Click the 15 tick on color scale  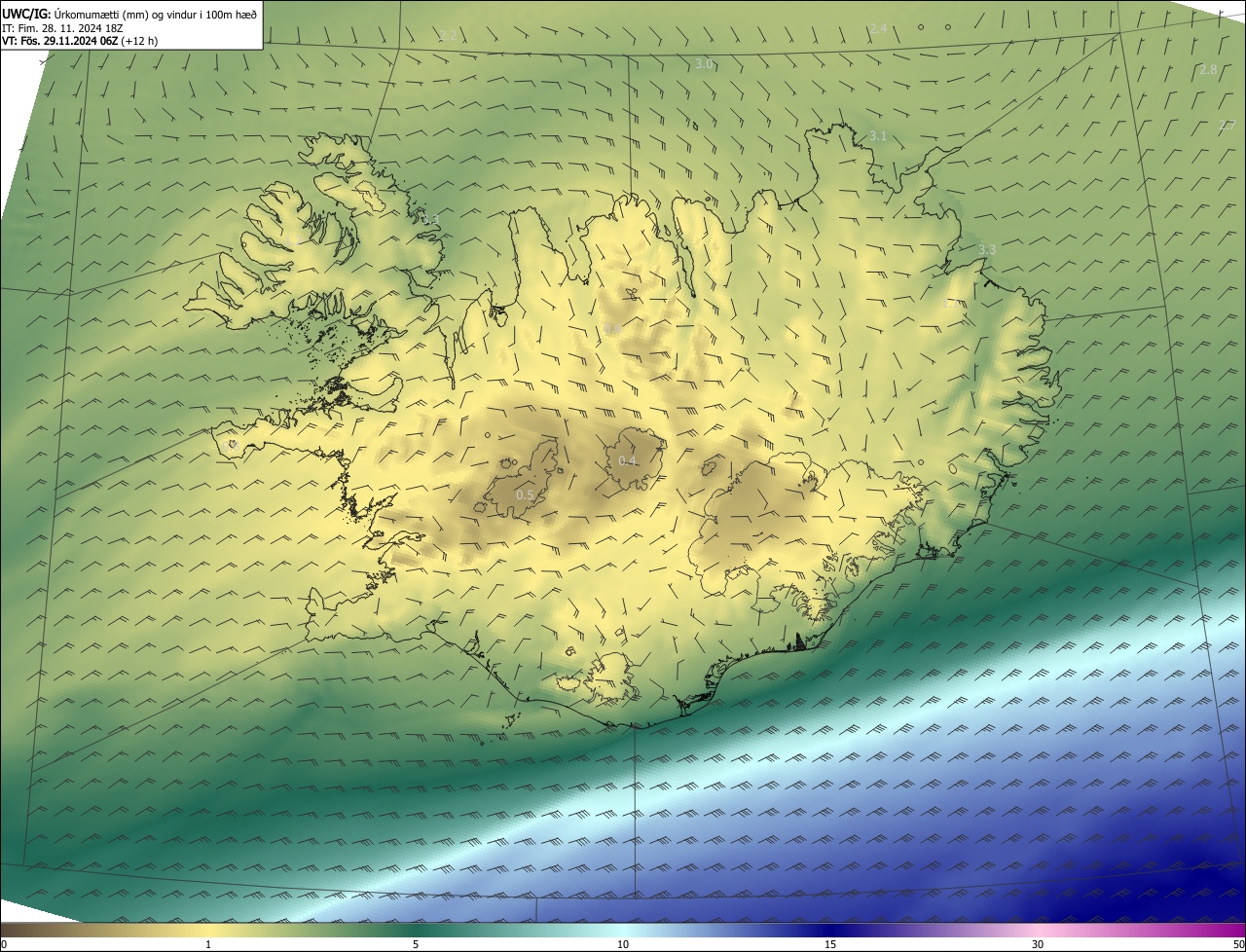coord(830,944)
